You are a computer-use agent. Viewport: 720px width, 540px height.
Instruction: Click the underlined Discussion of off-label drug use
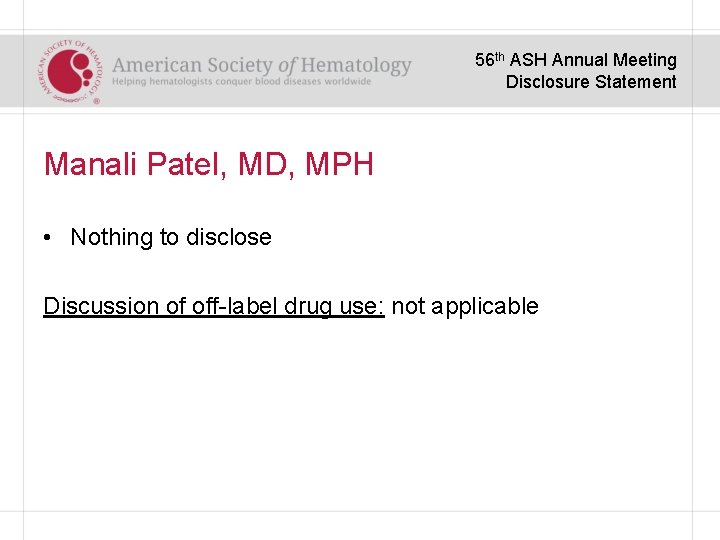click(x=214, y=306)
